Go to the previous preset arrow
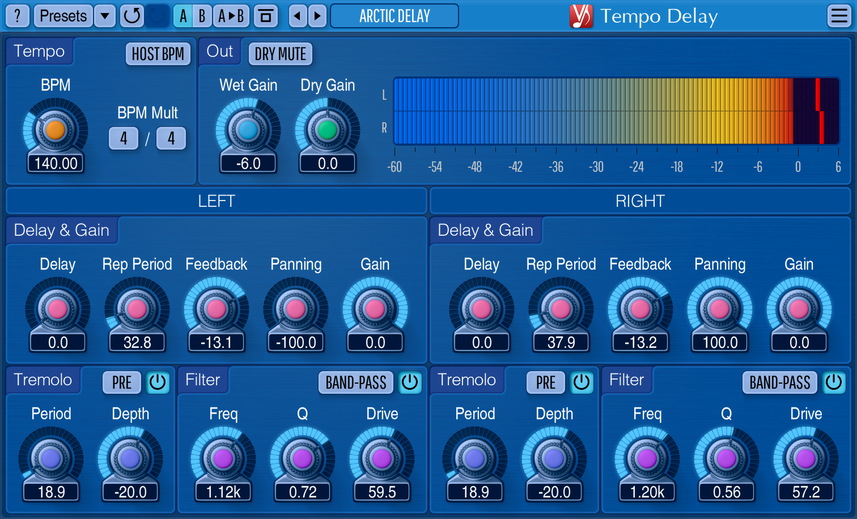 (x=297, y=16)
